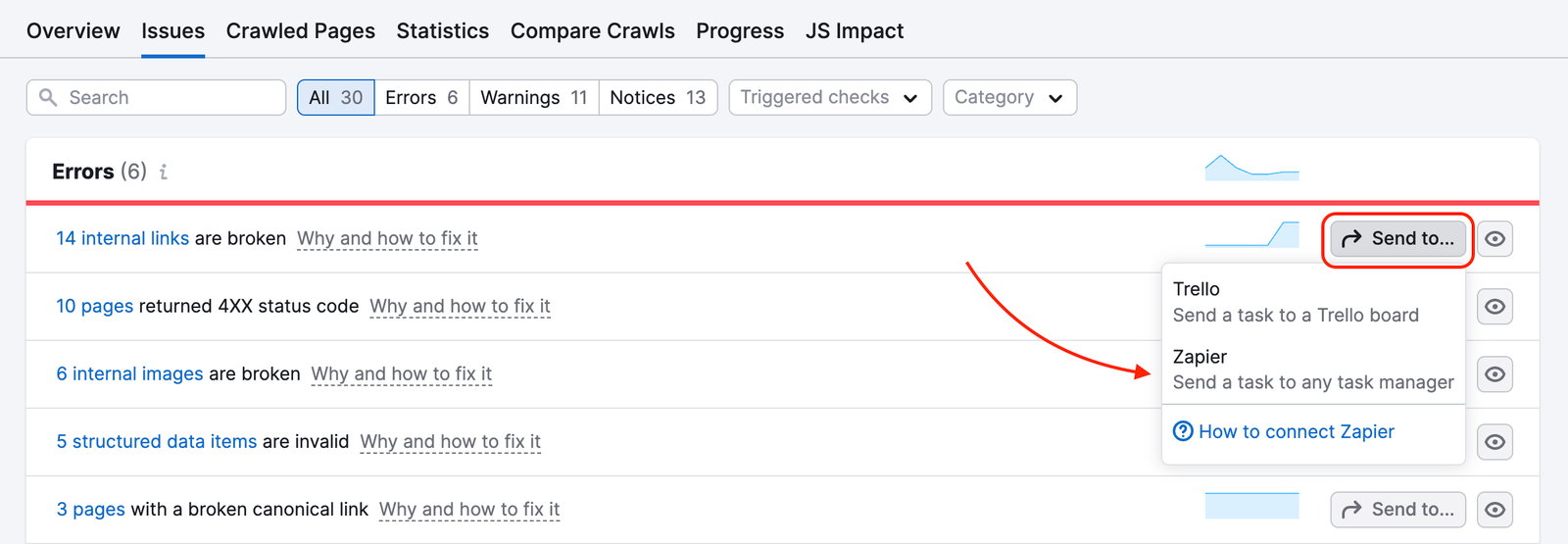This screenshot has height=544, width=1568.
Task: Click the search magnifier icon
Action: (47, 97)
